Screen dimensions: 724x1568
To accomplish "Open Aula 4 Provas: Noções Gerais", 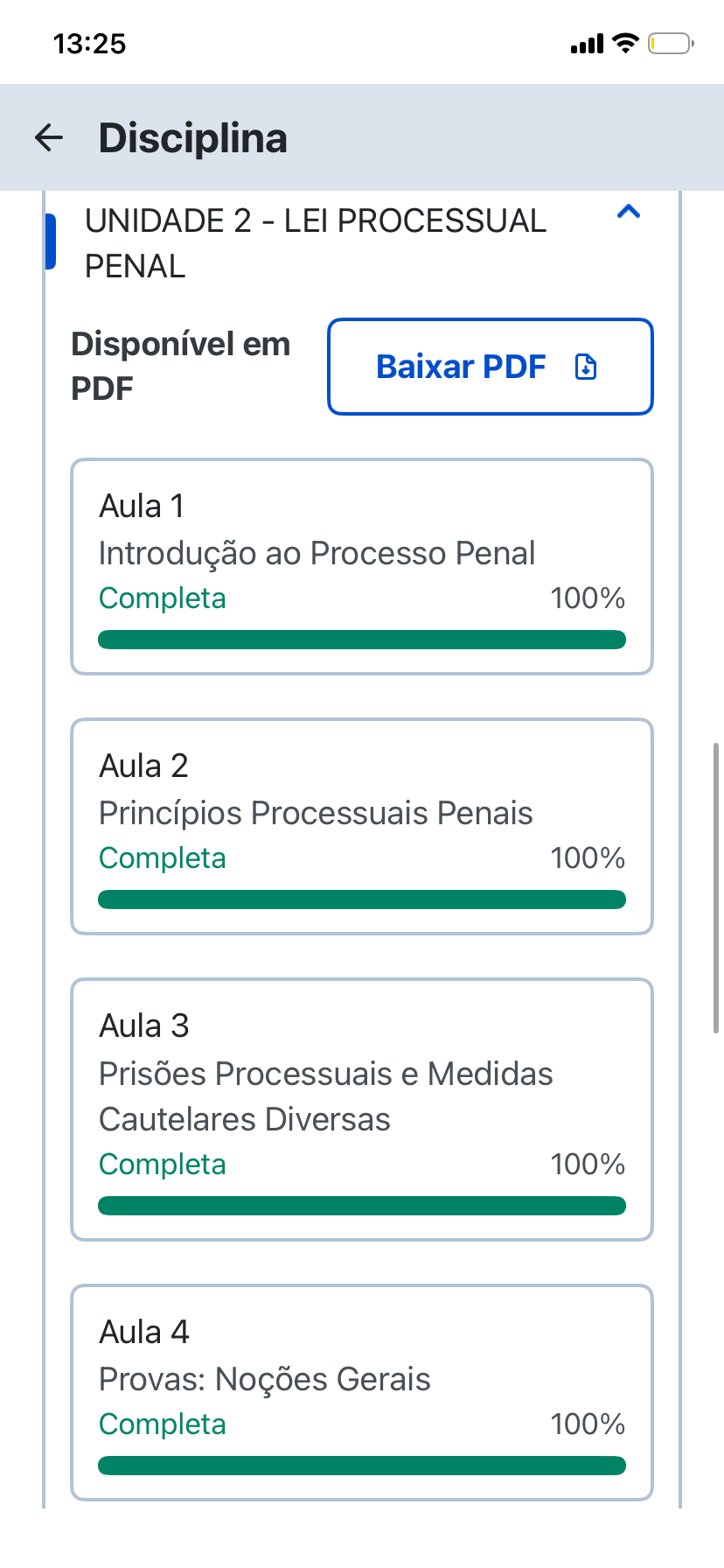I will click(x=362, y=1392).
